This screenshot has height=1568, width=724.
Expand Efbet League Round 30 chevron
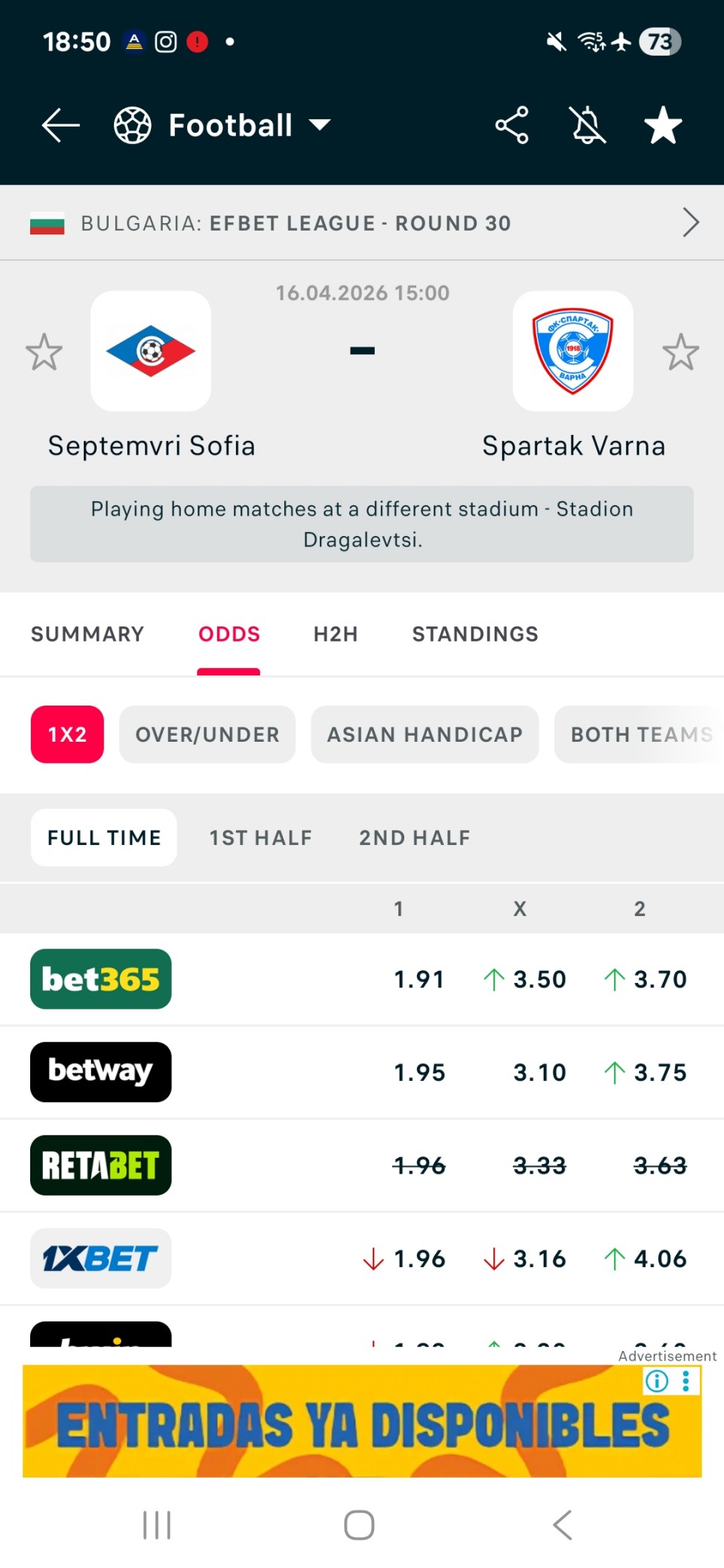click(690, 223)
